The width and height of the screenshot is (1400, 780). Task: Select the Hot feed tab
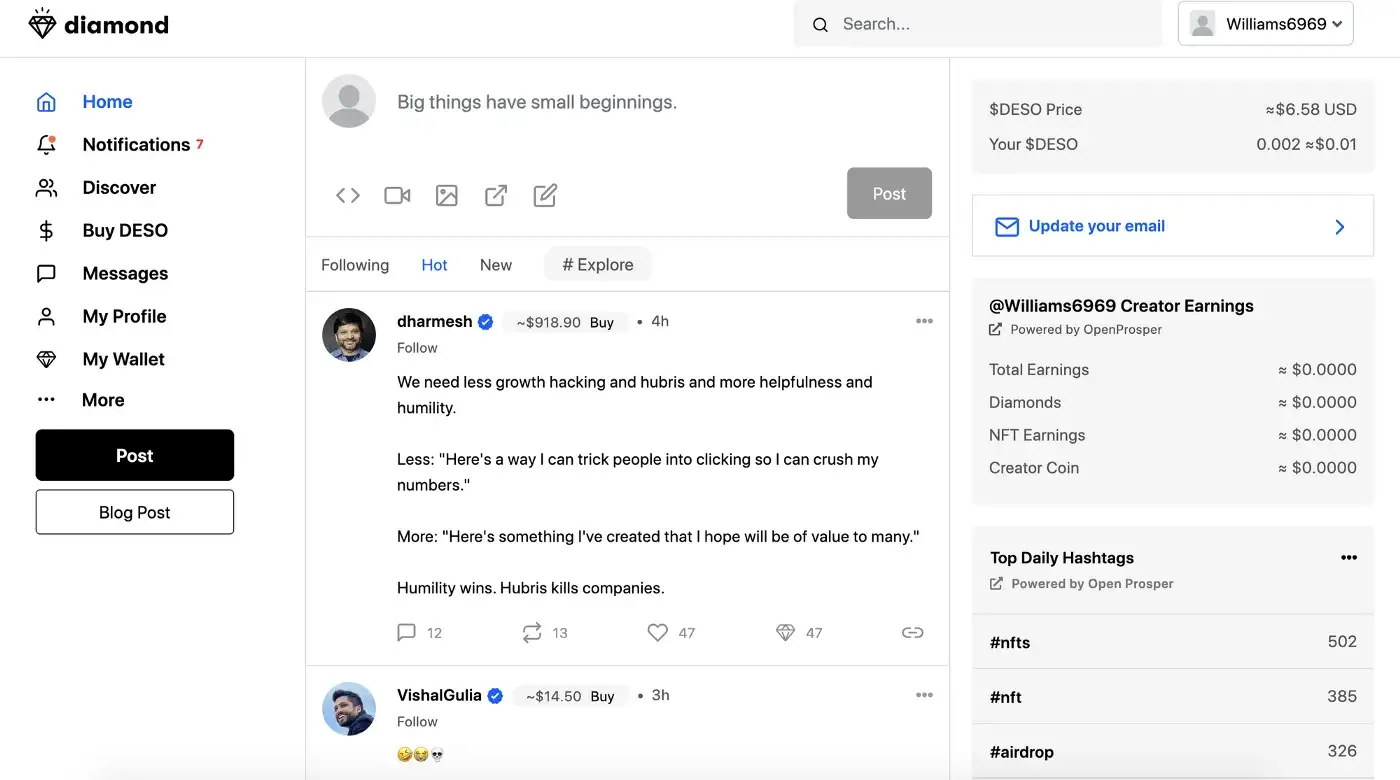pos(434,265)
